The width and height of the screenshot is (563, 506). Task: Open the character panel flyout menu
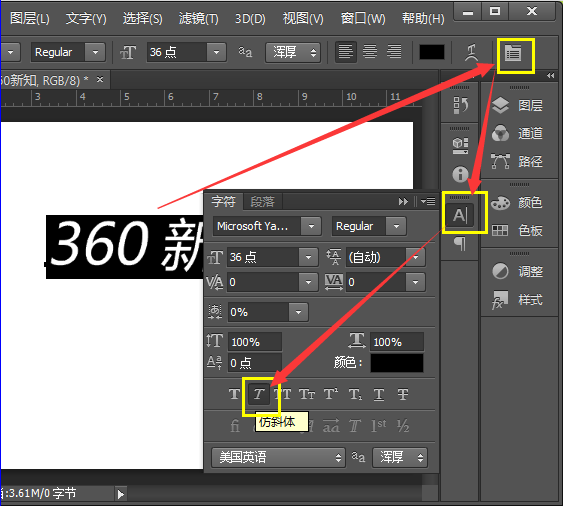coord(428,201)
